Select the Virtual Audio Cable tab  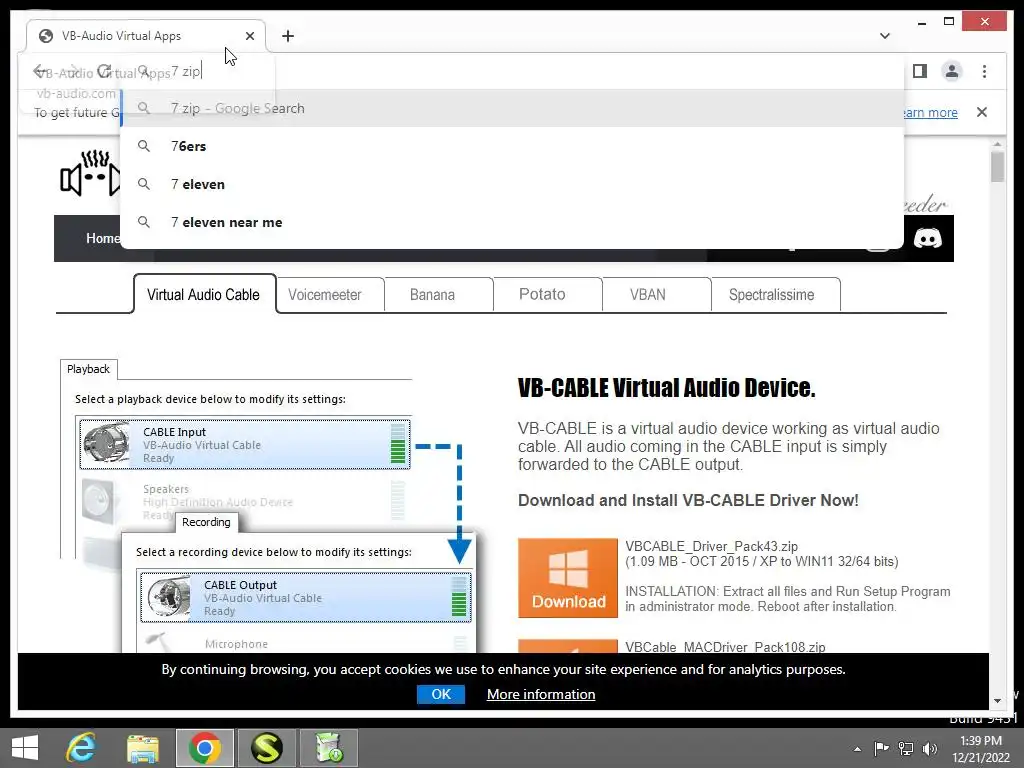coord(204,295)
